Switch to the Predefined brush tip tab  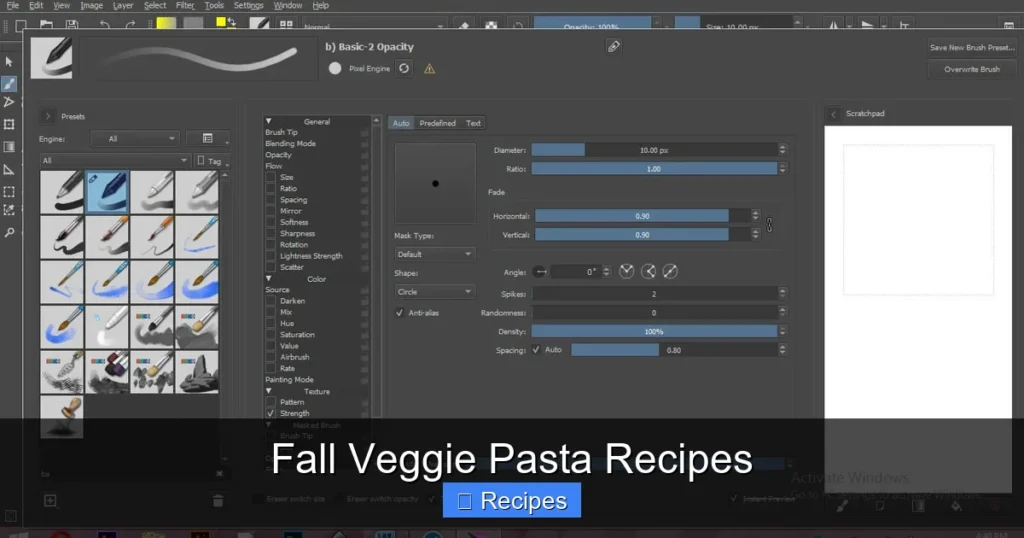(x=438, y=123)
